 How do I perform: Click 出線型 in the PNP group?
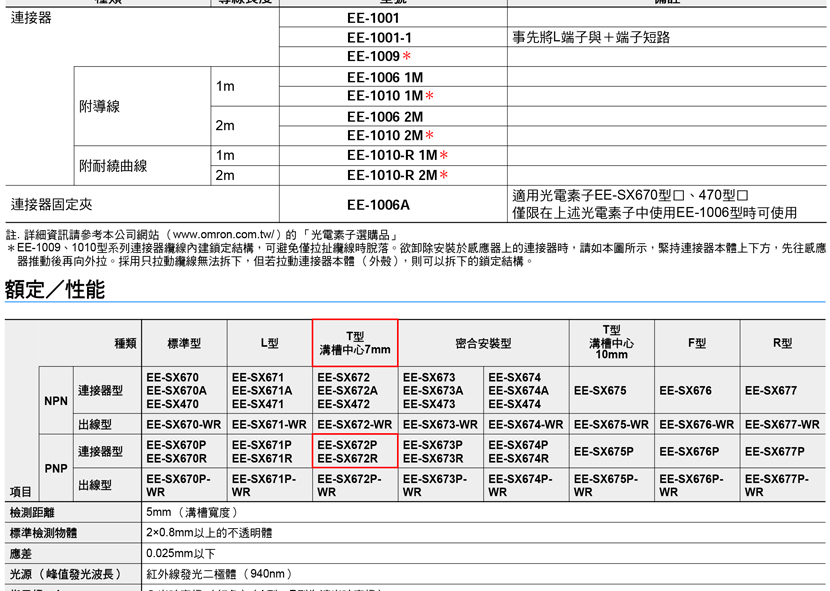click(95, 485)
